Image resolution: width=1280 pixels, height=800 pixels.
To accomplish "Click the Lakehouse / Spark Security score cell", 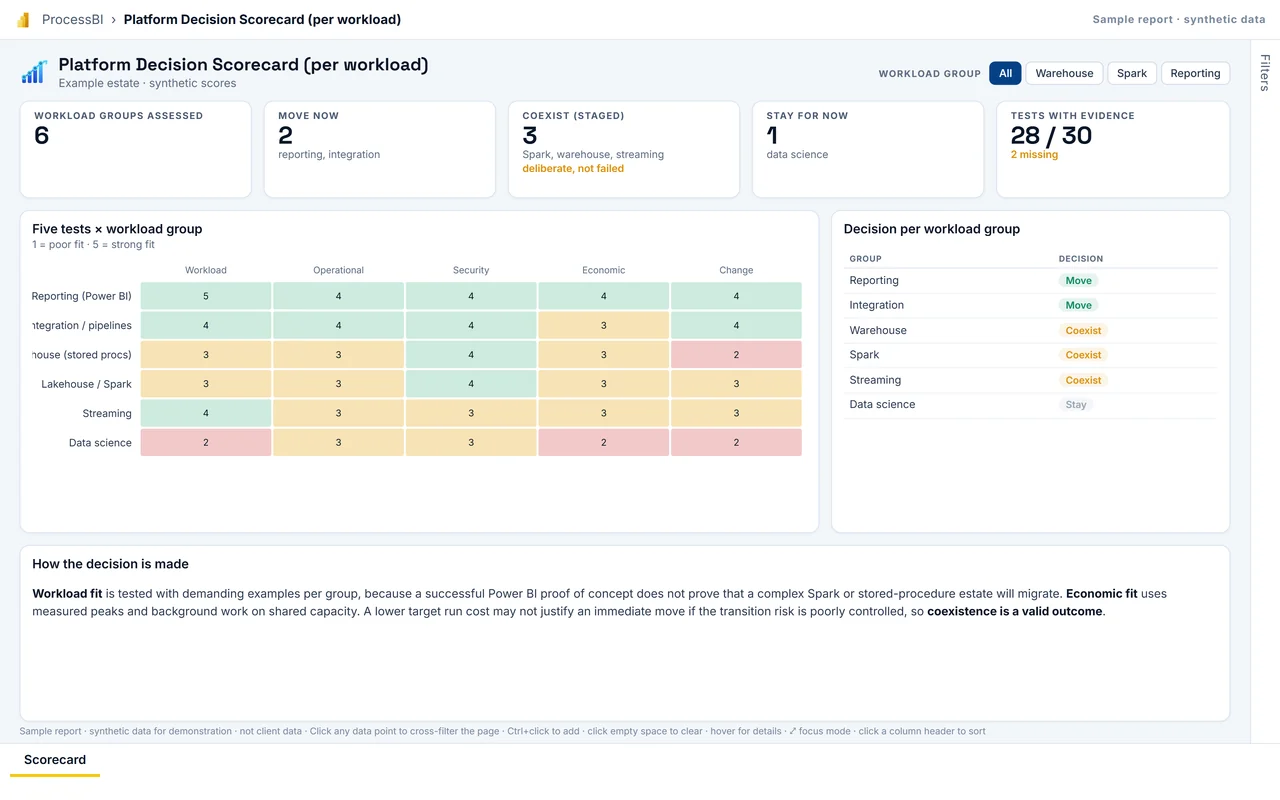I will pos(471,384).
